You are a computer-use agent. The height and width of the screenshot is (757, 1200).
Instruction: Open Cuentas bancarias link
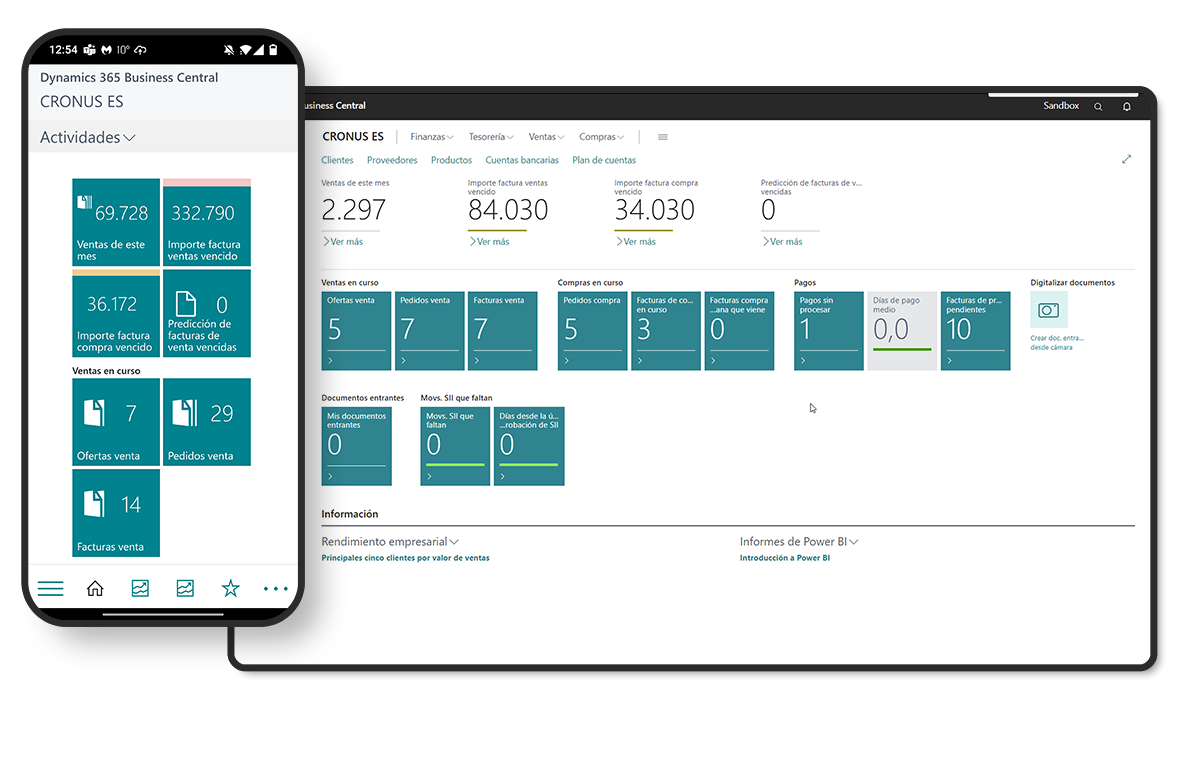click(522, 160)
